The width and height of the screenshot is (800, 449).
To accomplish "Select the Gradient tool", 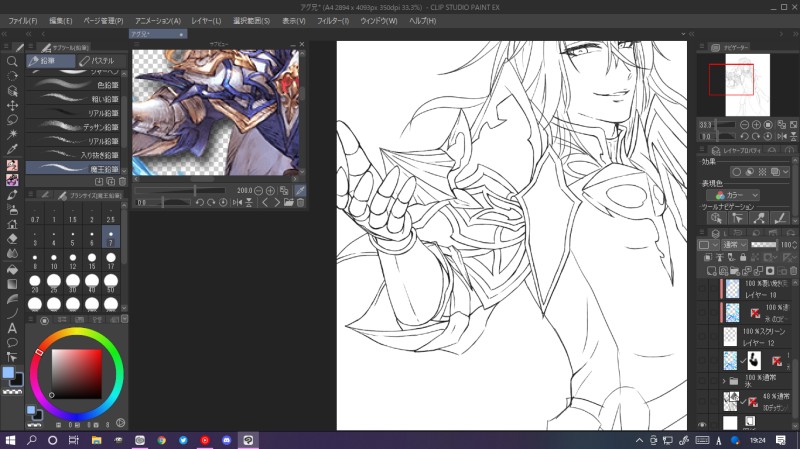I will (x=12, y=284).
